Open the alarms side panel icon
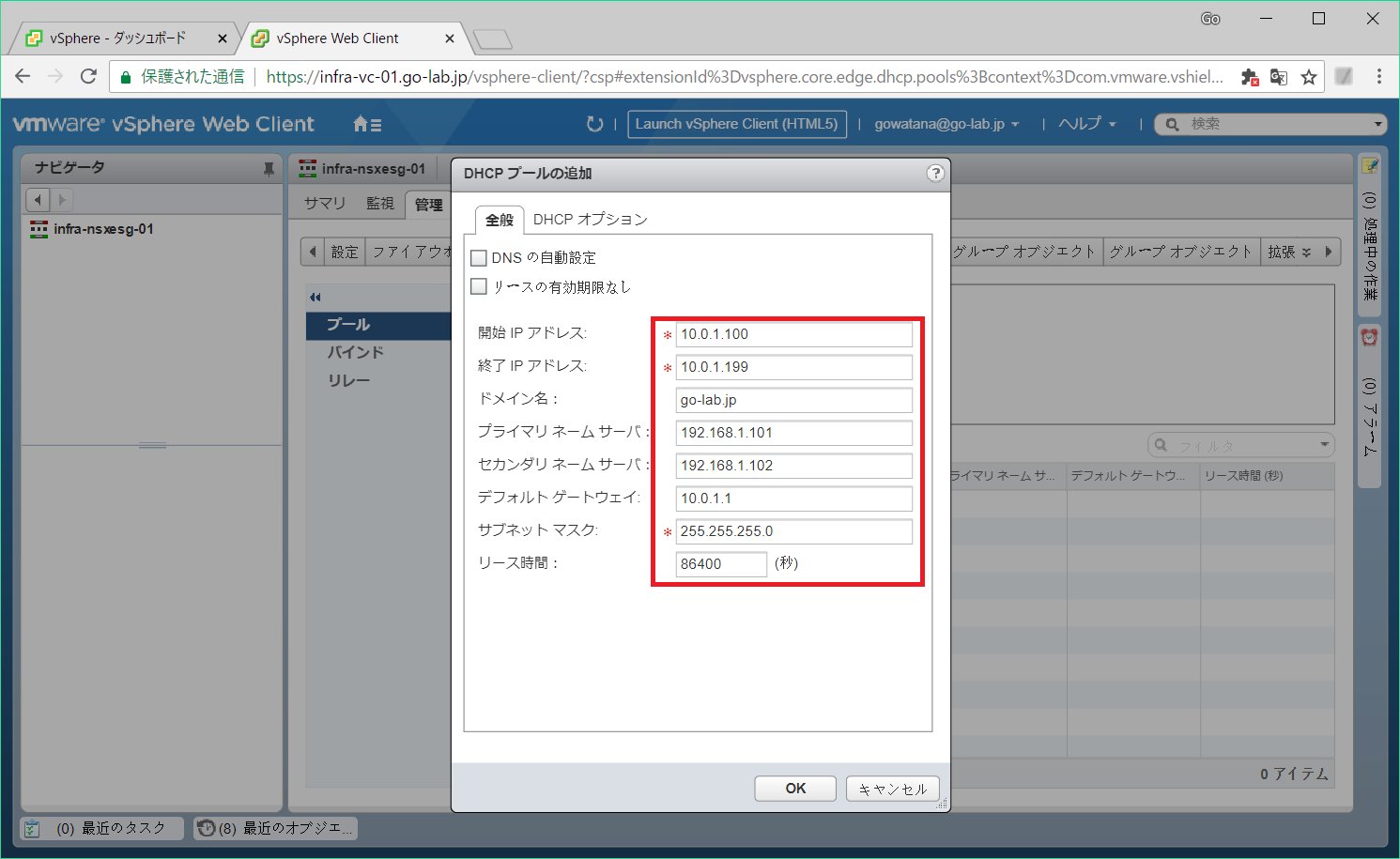Viewport: 1400px width, 859px height. click(1370, 337)
